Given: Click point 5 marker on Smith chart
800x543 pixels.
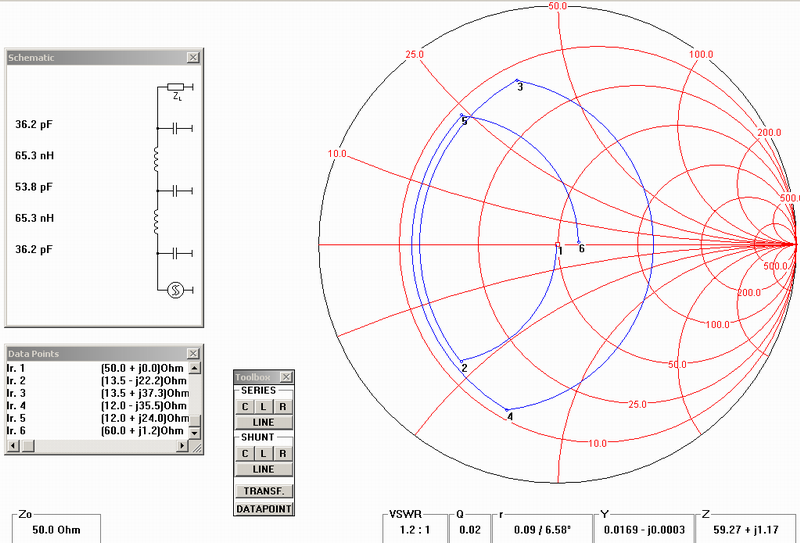Looking at the screenshot, I should 462,115.
